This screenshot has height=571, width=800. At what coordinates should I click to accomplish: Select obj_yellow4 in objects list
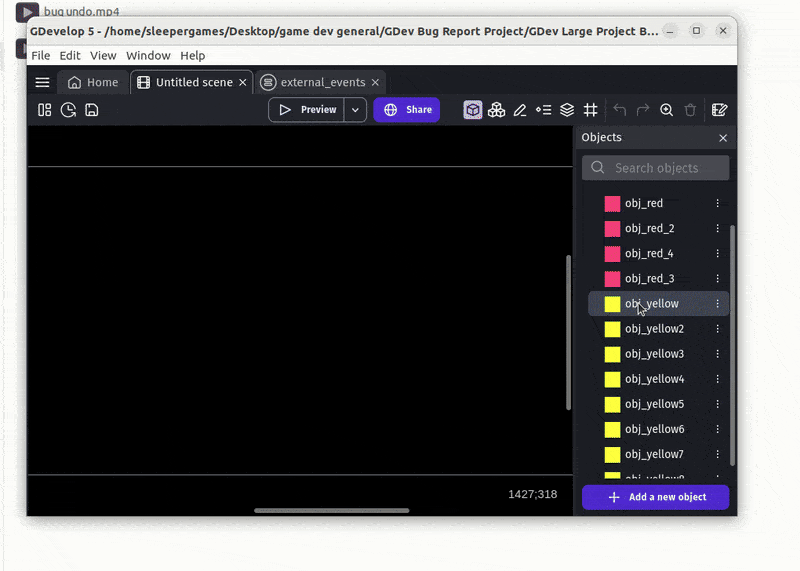(659, 379)
